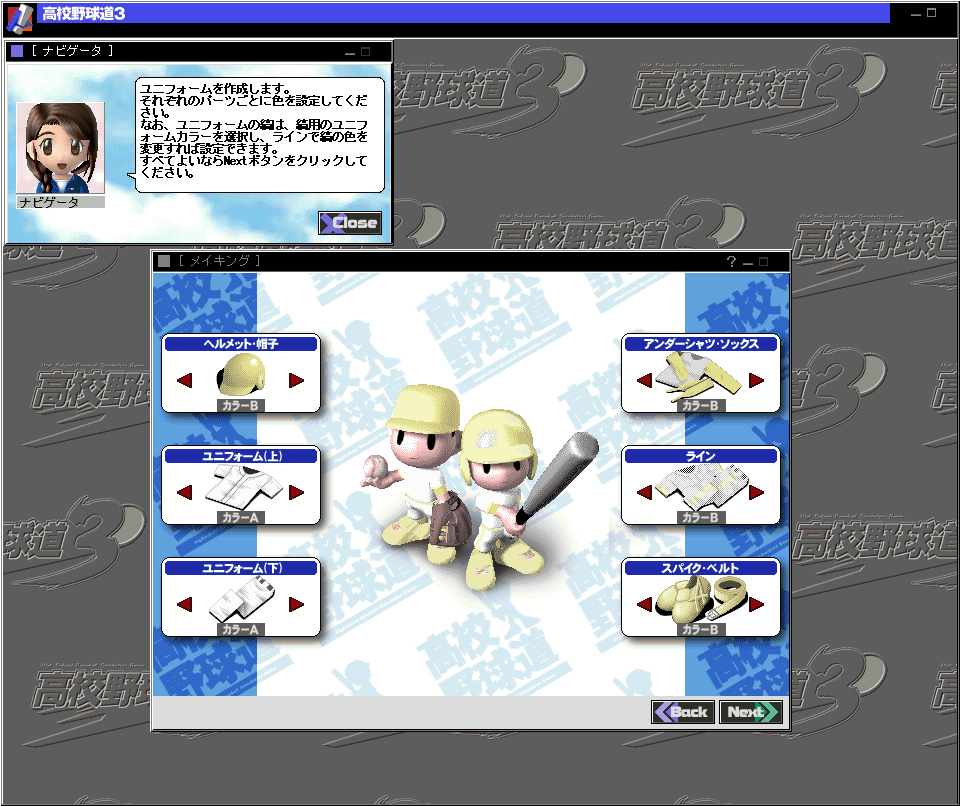Viewport: 960px width, 806px height.
Task: Click the helmet icon
Action: (x=240, y=379)
